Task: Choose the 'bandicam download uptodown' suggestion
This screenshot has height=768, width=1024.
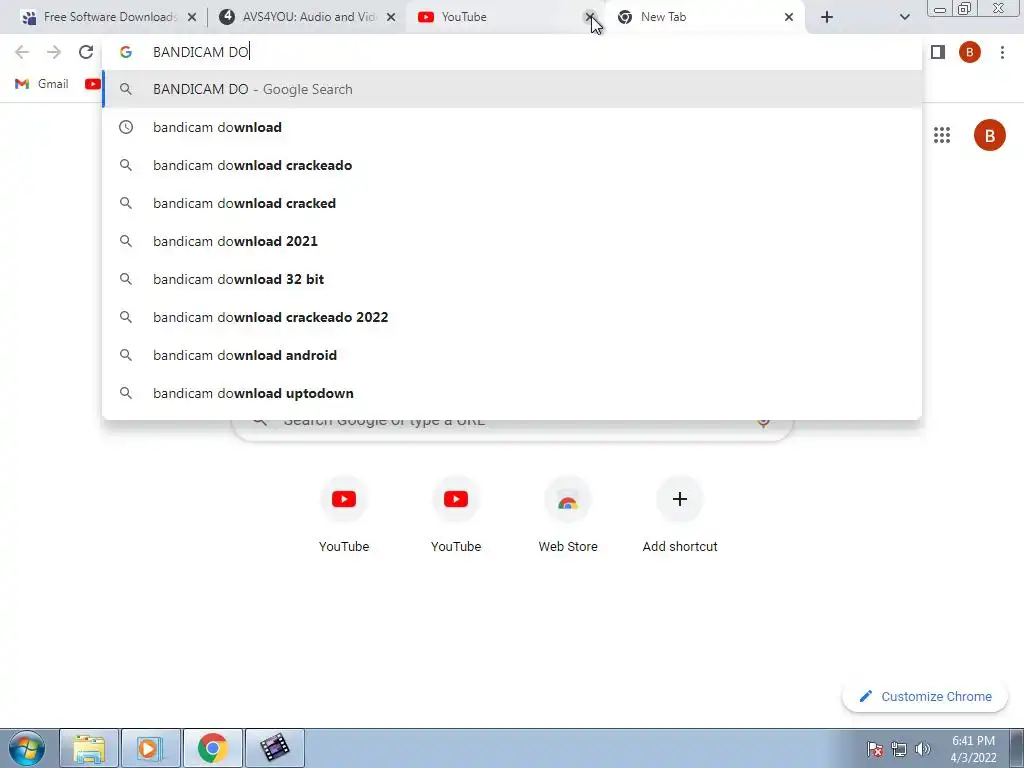Action: [x=512, y=392]
